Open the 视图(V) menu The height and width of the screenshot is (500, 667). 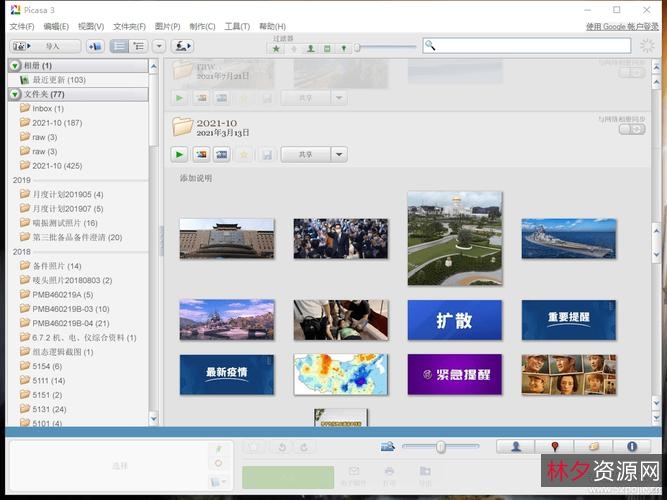pos(91,26)
